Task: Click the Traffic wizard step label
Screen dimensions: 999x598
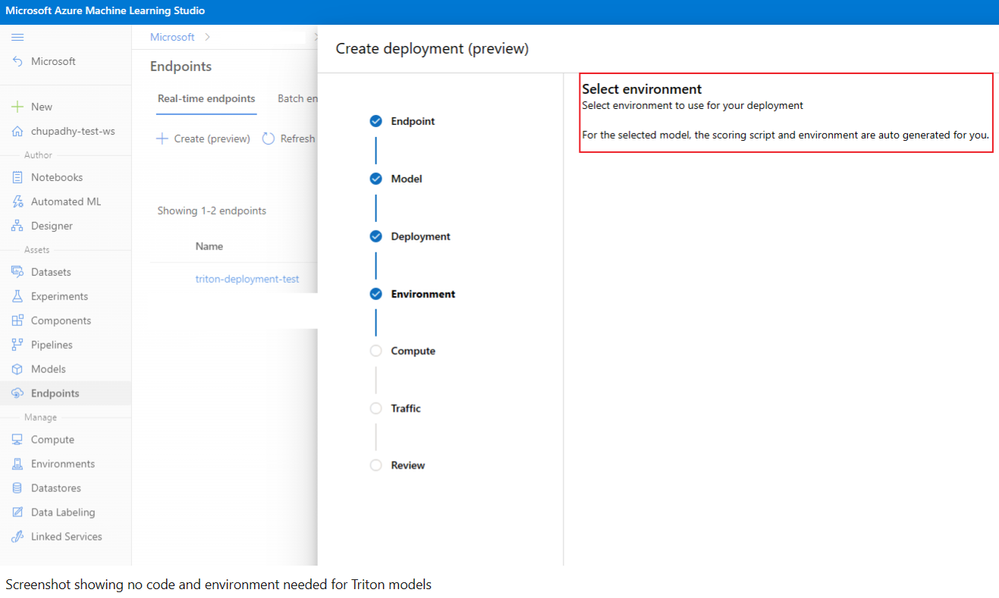Action: click(x=406, y=408)
